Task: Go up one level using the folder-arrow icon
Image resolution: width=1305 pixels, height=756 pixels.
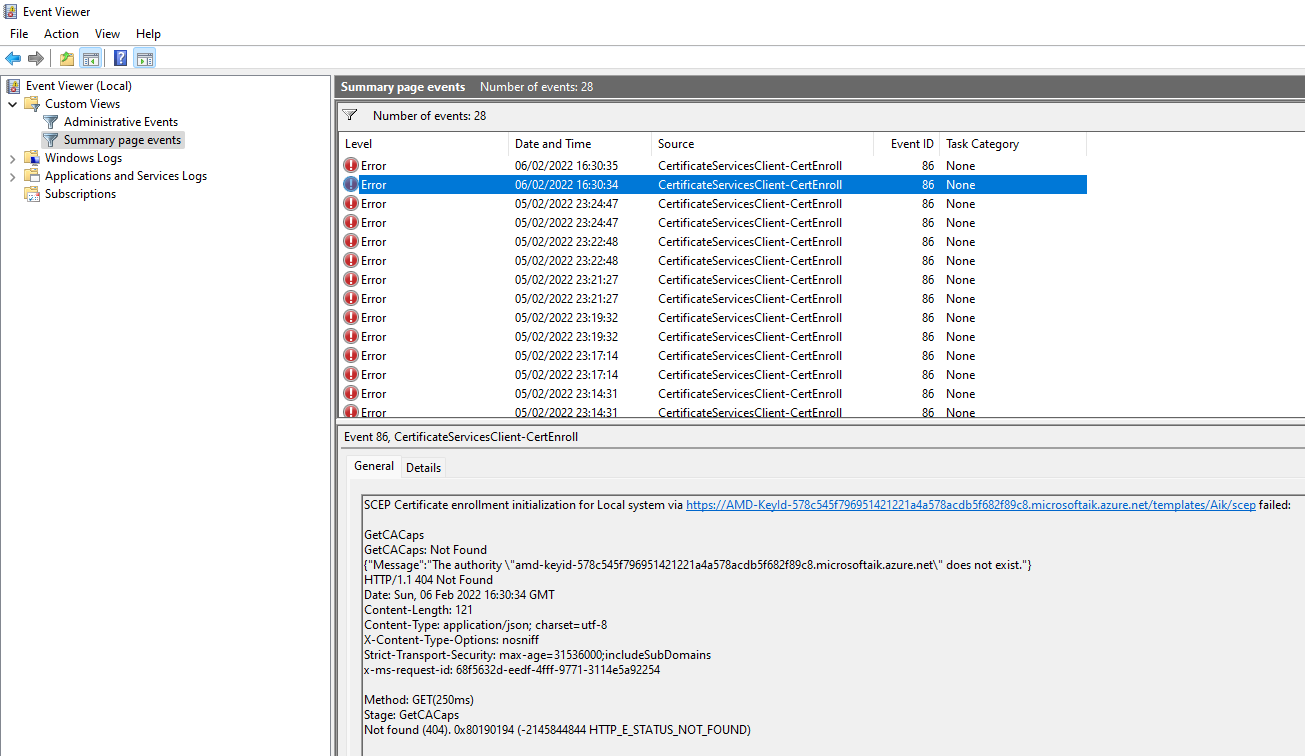Action: point(66,58)
